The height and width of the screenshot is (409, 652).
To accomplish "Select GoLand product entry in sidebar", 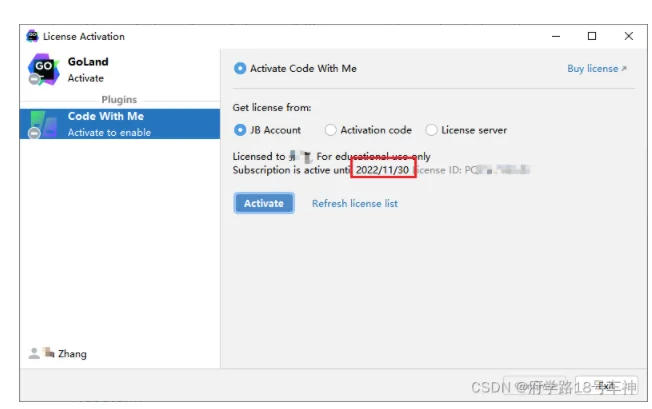I will [x=120, y=70].
